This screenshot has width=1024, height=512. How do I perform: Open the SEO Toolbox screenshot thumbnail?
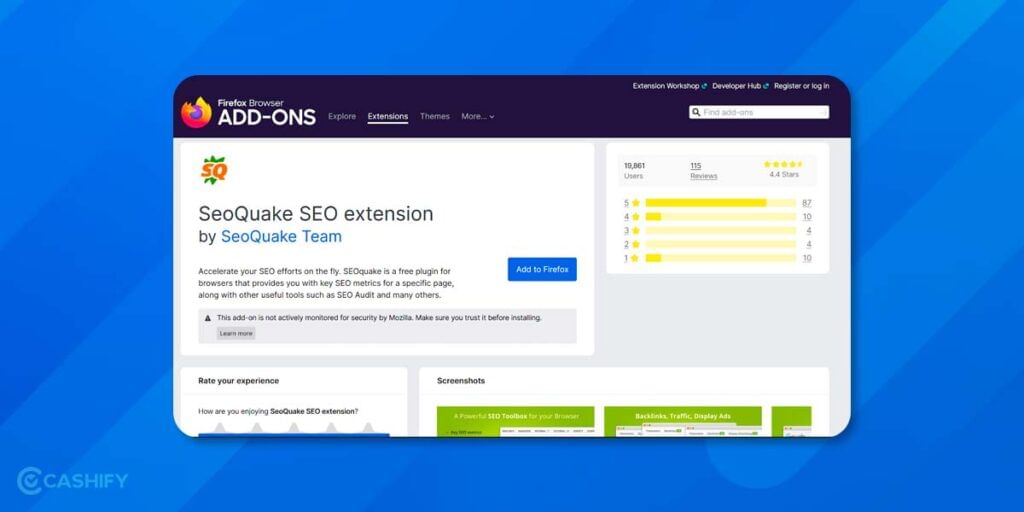[x=516, y=421]
